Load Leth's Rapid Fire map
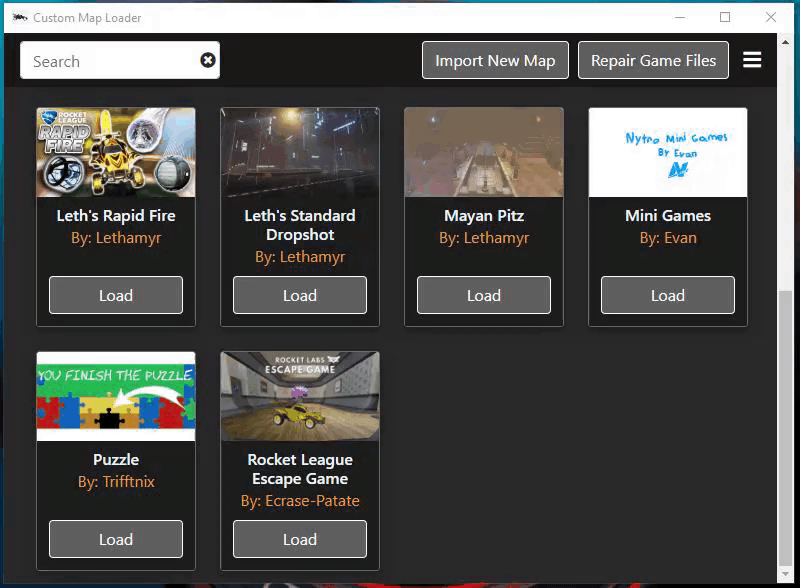 [x=115, y=295]
